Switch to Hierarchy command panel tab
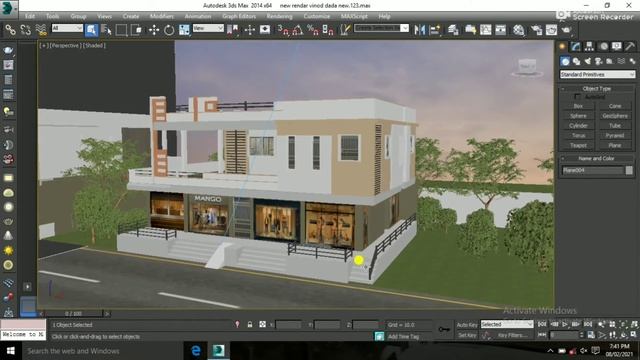640x360 pixels. (x=589, y=46)
